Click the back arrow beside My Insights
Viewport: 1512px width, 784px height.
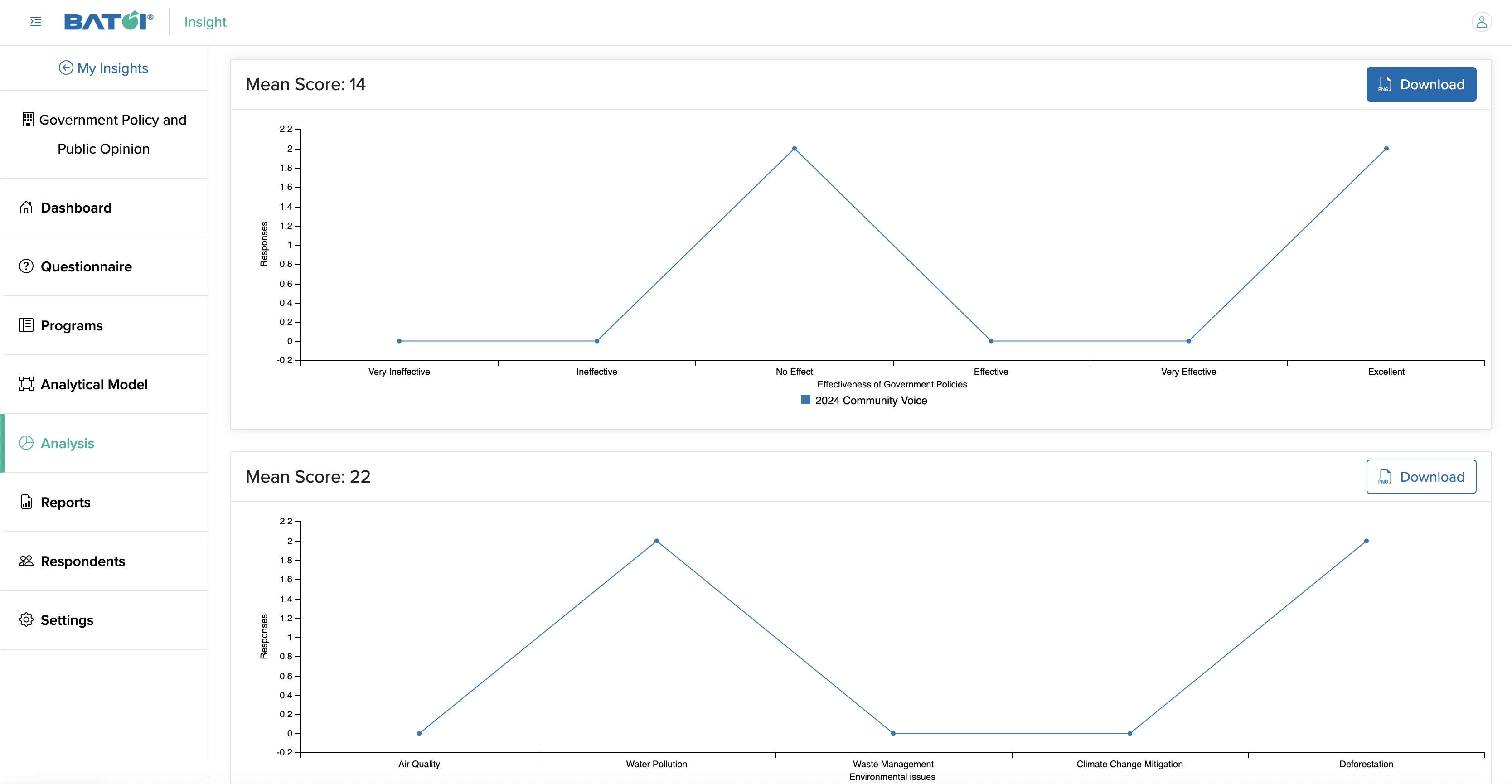pos(66,68)
